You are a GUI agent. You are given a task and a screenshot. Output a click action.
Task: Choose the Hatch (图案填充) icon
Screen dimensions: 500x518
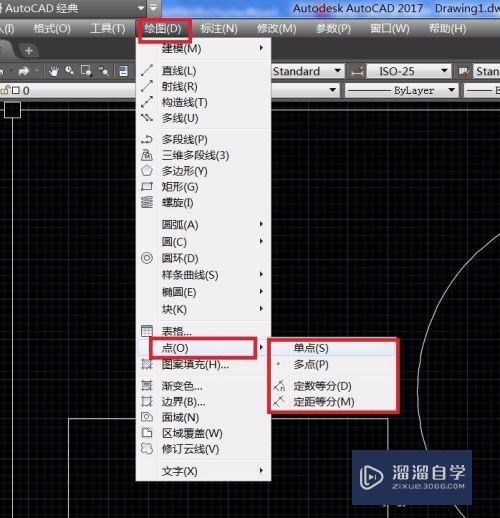pyautogui.click(x=147, y=364)
